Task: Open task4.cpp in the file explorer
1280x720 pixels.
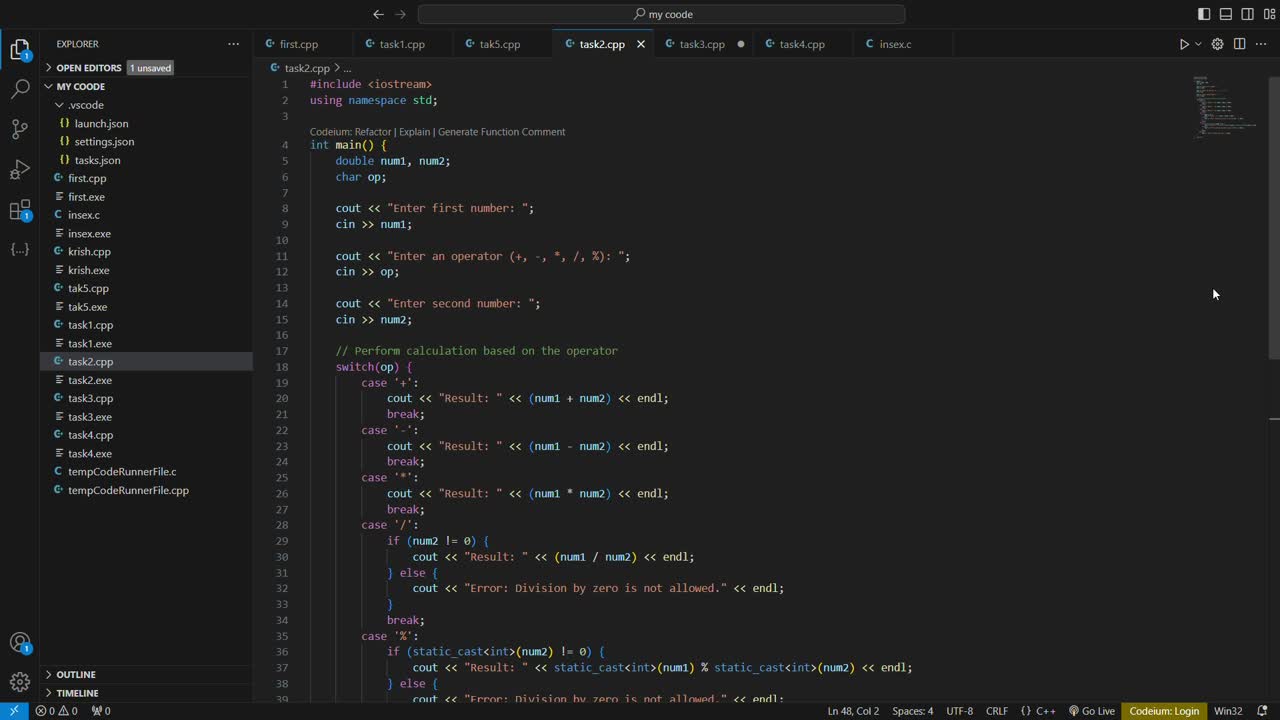Action: coord(90,435)
